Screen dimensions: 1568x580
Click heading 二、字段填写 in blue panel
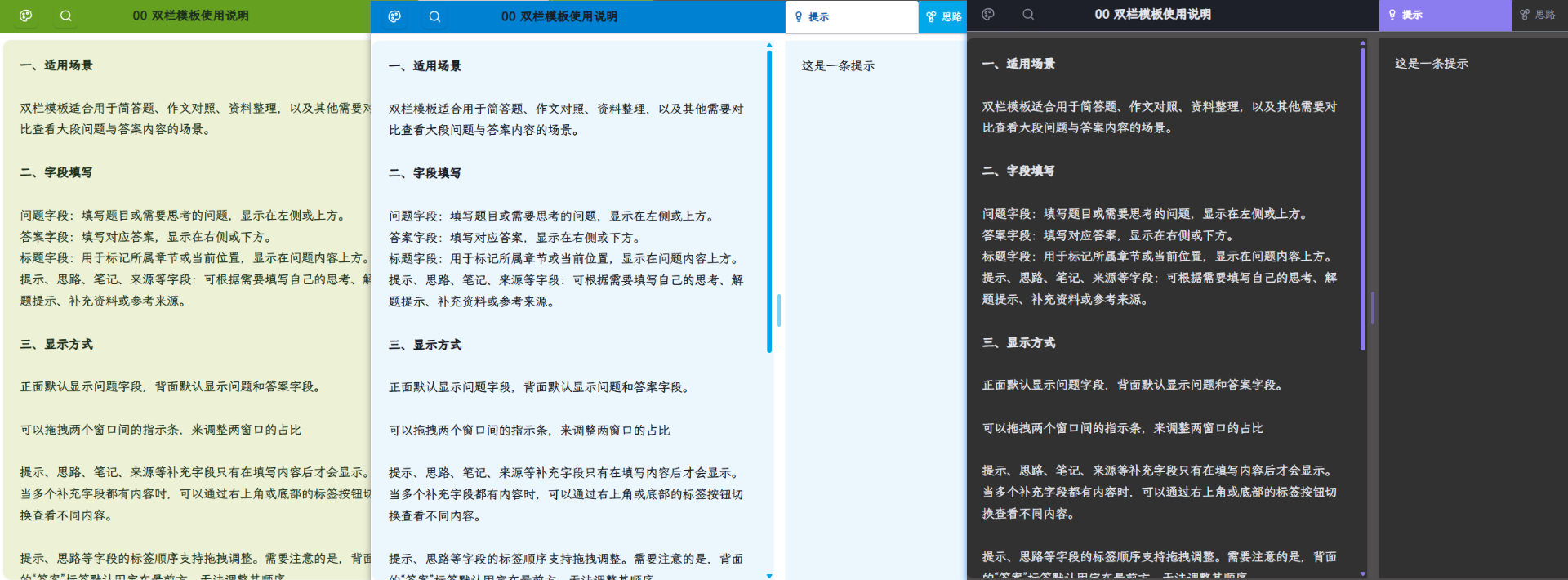click(x=425, y=173)
